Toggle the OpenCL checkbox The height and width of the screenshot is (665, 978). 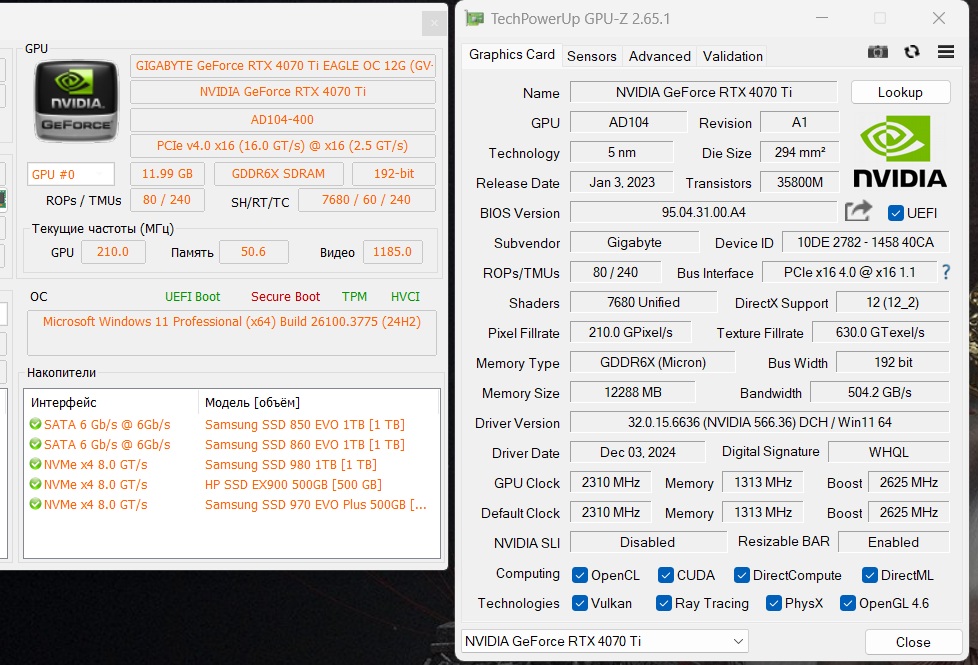click(x=579, y=575)
